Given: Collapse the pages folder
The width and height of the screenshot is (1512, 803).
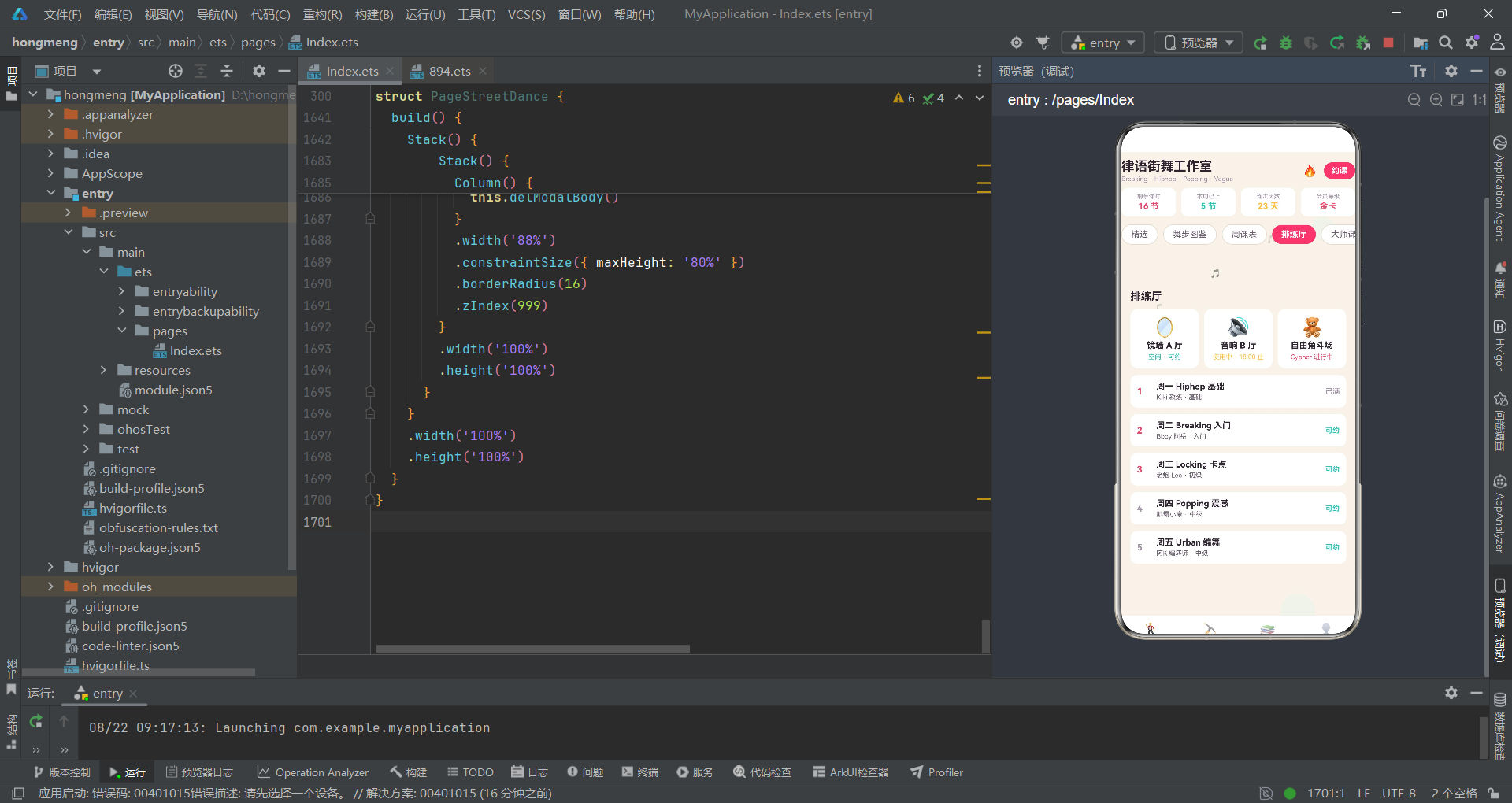Looking at the screenshot, I should click(x=121, y=331).
